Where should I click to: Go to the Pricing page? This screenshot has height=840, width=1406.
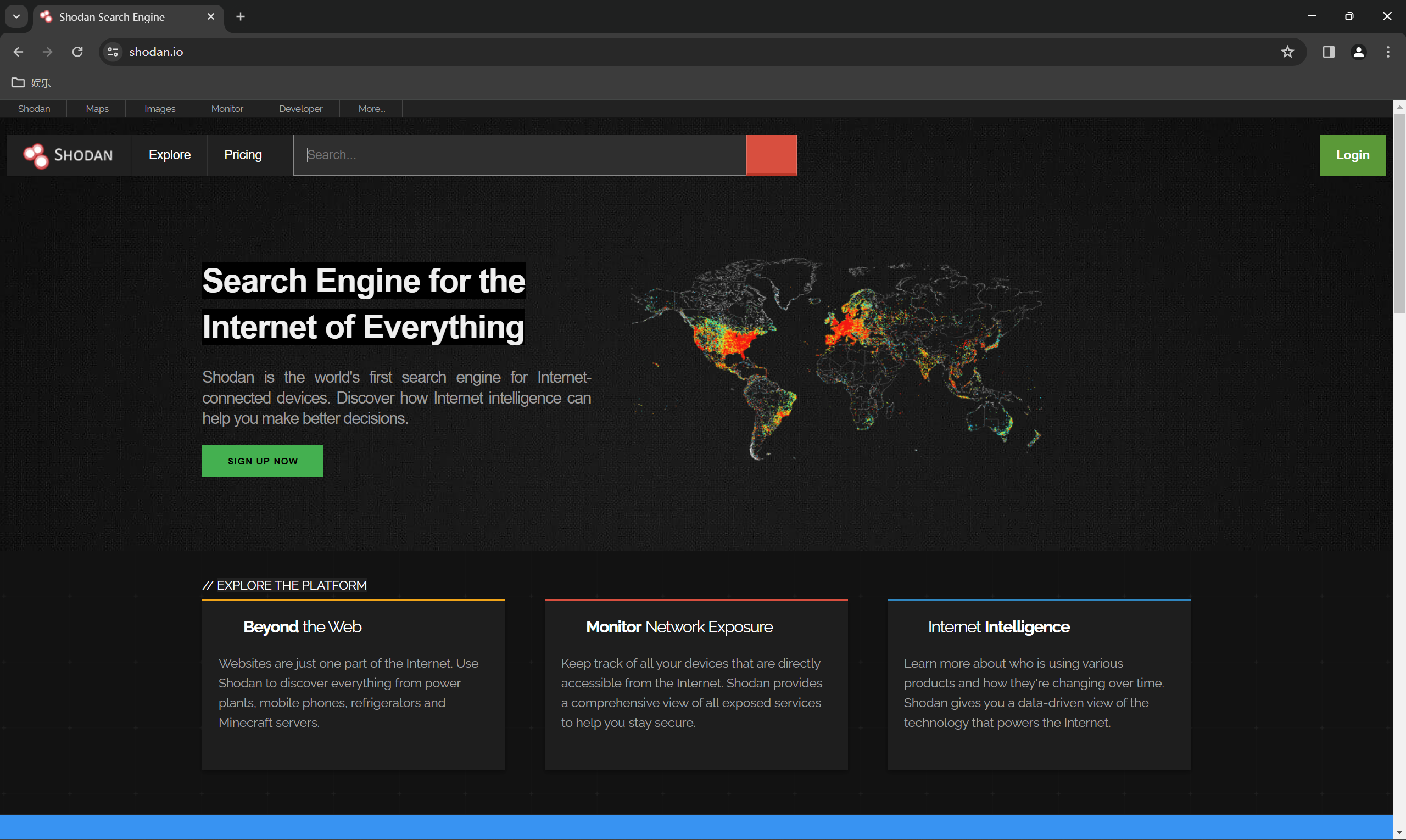point(243,155)
